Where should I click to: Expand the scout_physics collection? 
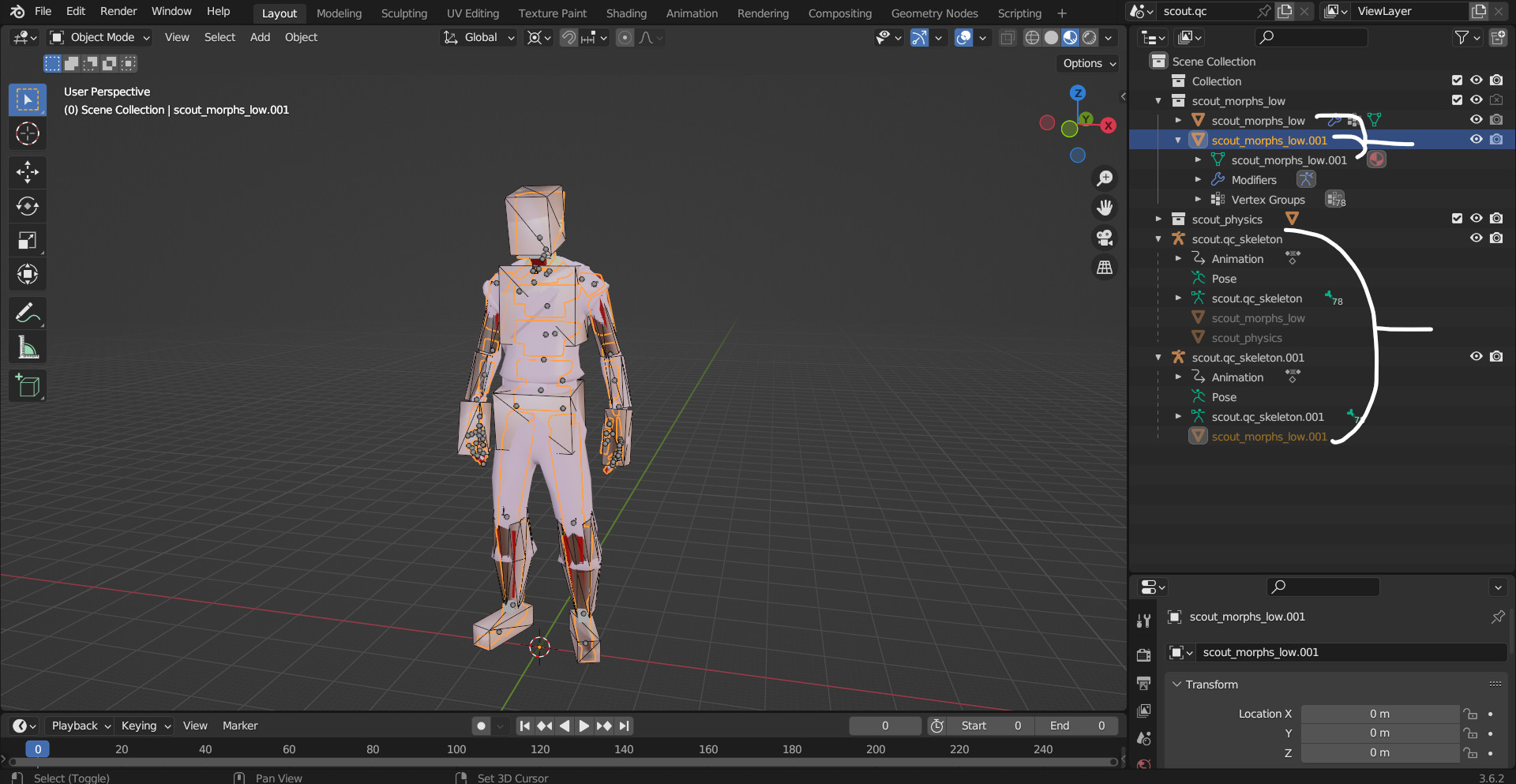tap(1159, 219)
